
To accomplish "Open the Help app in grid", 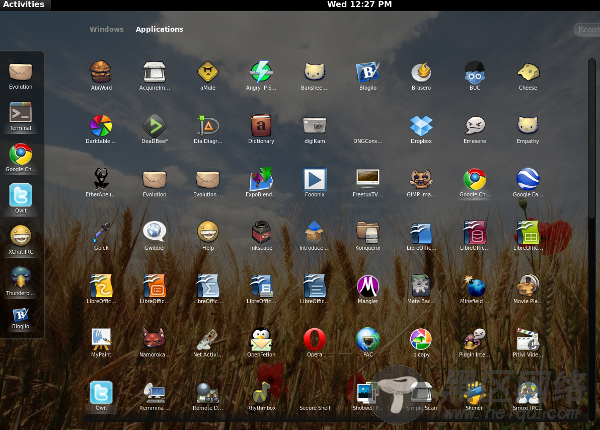I will [208, 236].
